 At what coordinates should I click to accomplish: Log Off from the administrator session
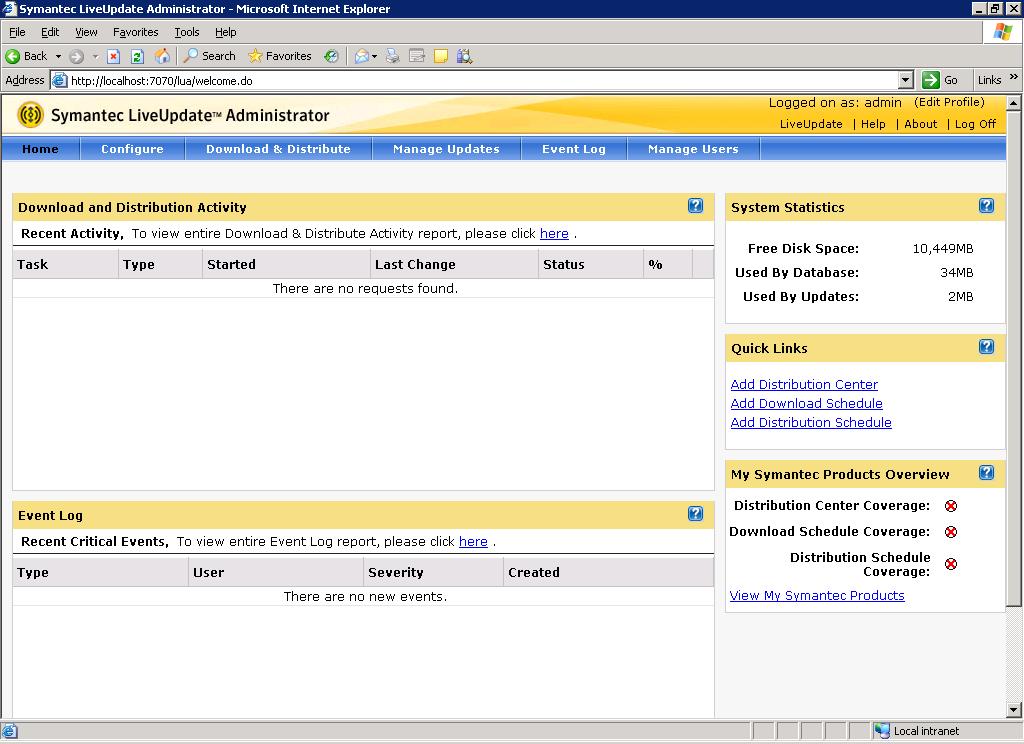point(975,124)
